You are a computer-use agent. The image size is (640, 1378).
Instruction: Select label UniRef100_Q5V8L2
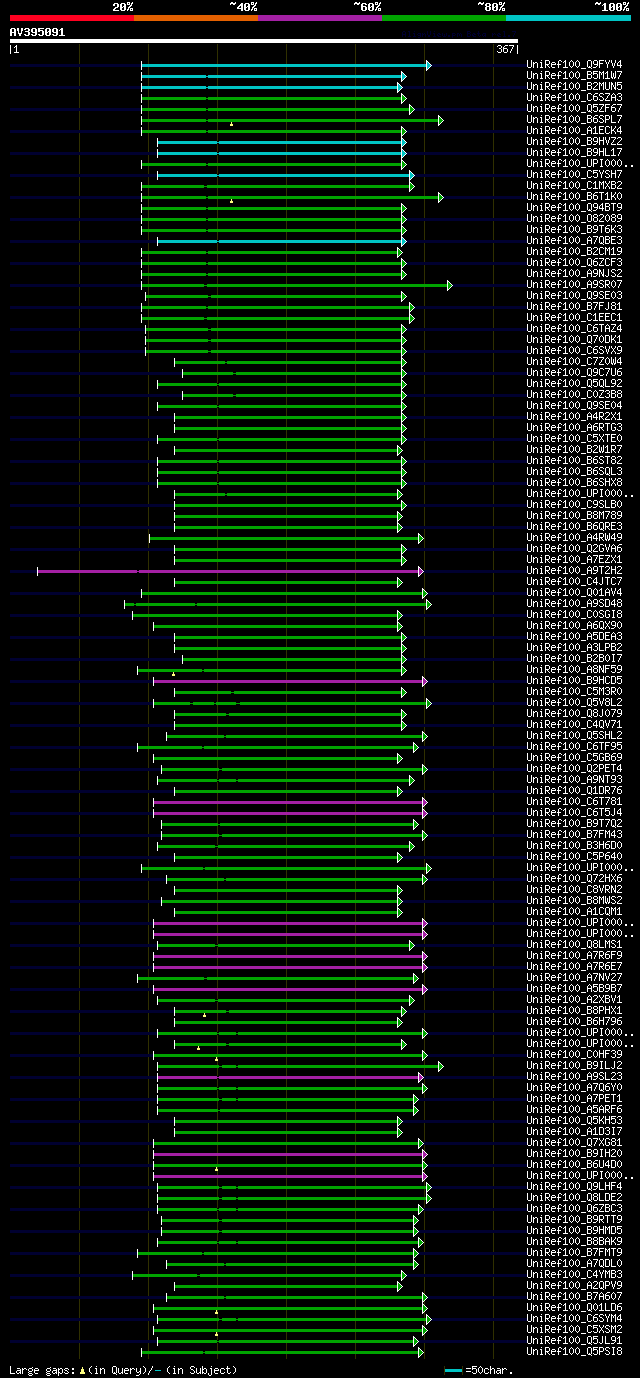tap(574, 703)
